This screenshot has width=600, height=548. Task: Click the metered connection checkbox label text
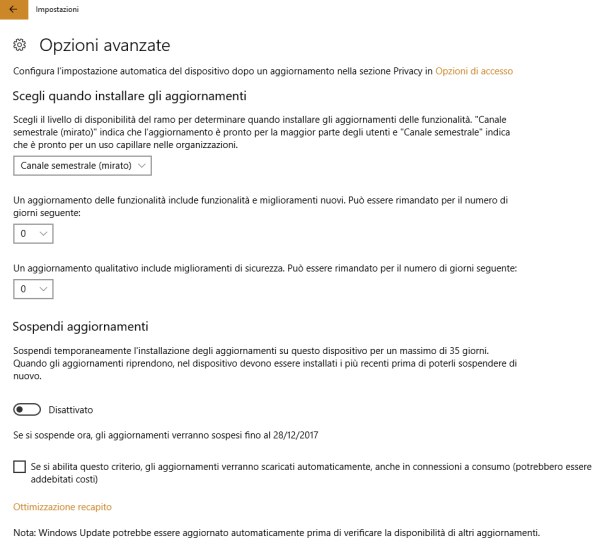pyautogui.click(x=311, y=473)
